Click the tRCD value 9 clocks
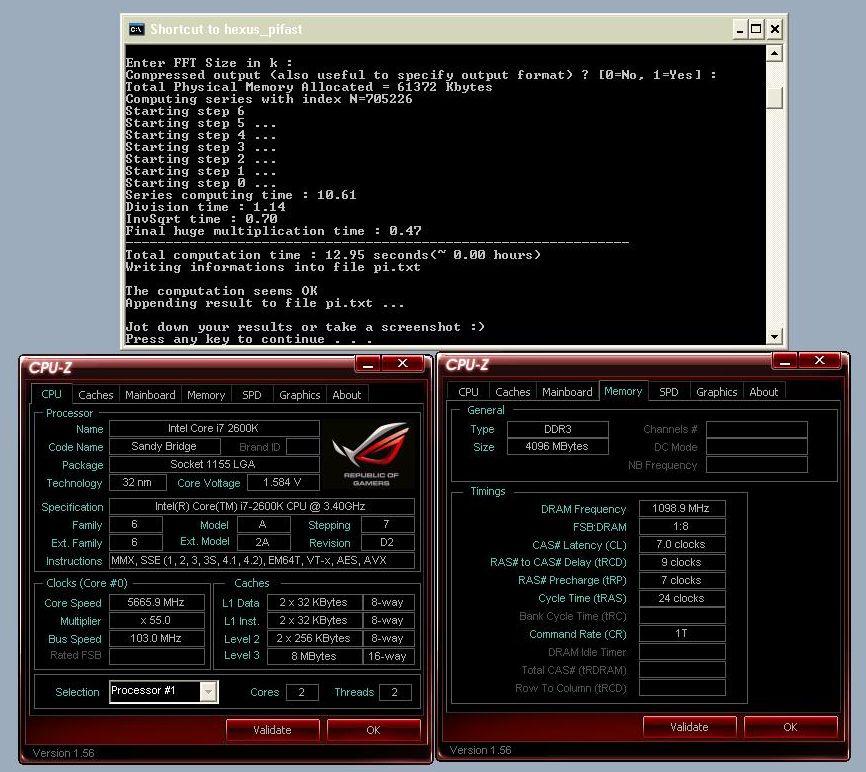Viewport: 866px width, 772px height. (x=682, y=562)
